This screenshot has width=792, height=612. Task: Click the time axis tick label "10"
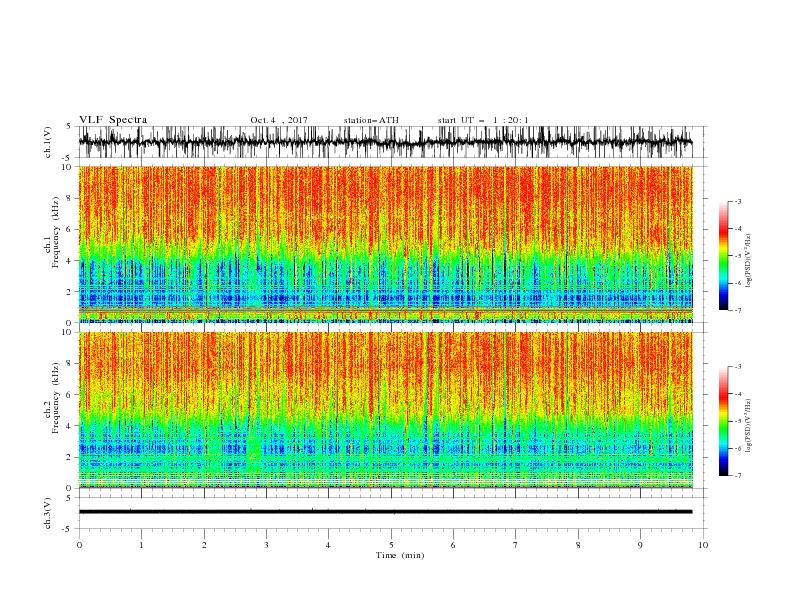point(703,545)
